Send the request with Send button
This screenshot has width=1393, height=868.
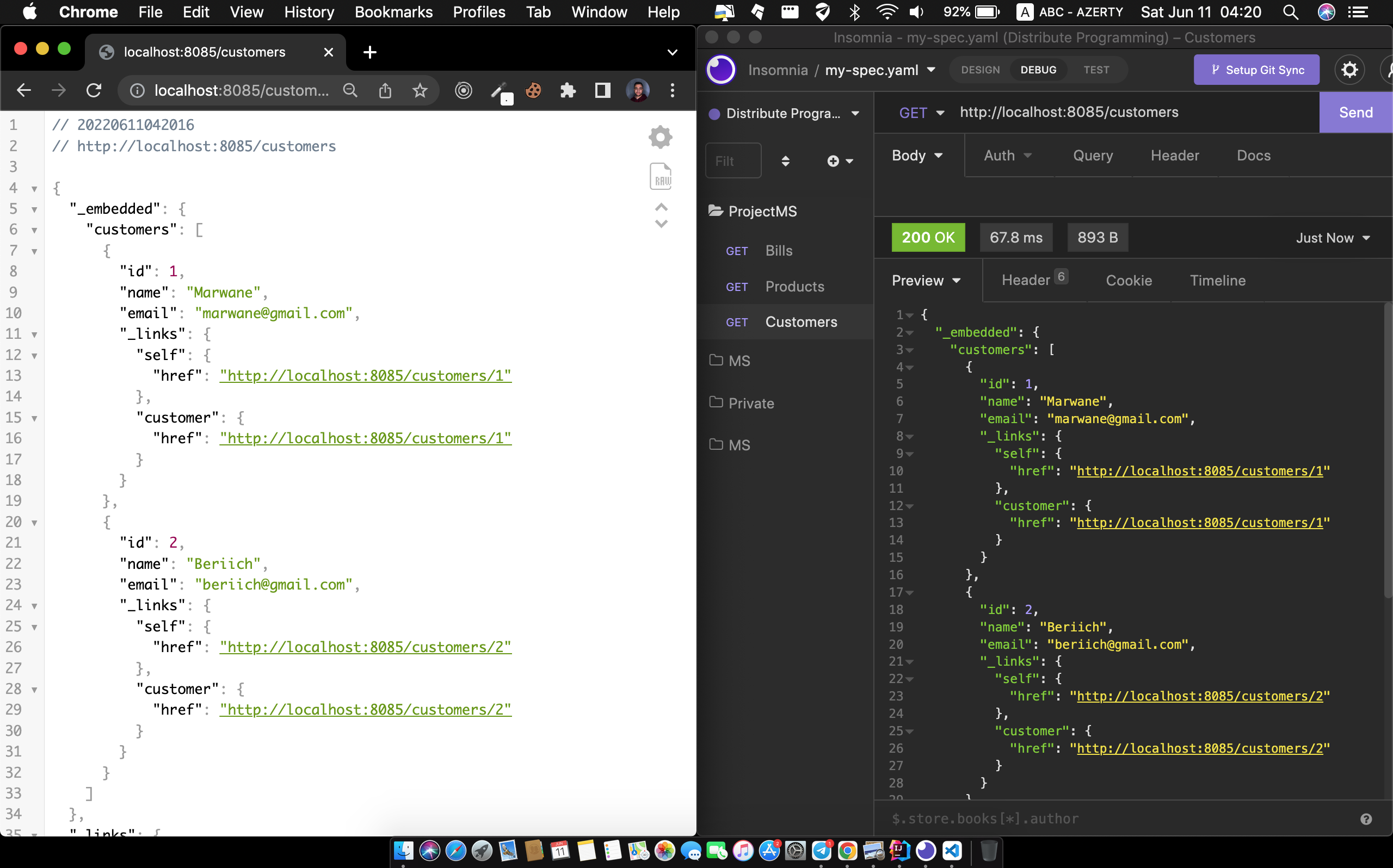pyautogui.click(x=1355, y=113)
